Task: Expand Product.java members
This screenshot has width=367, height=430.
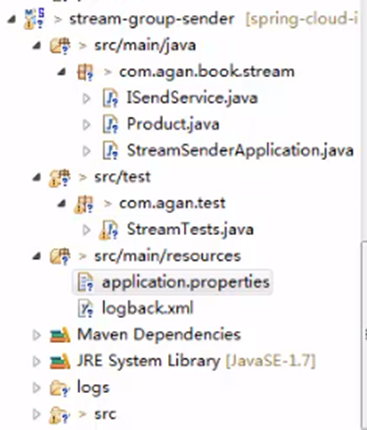Action: [86, 125]
